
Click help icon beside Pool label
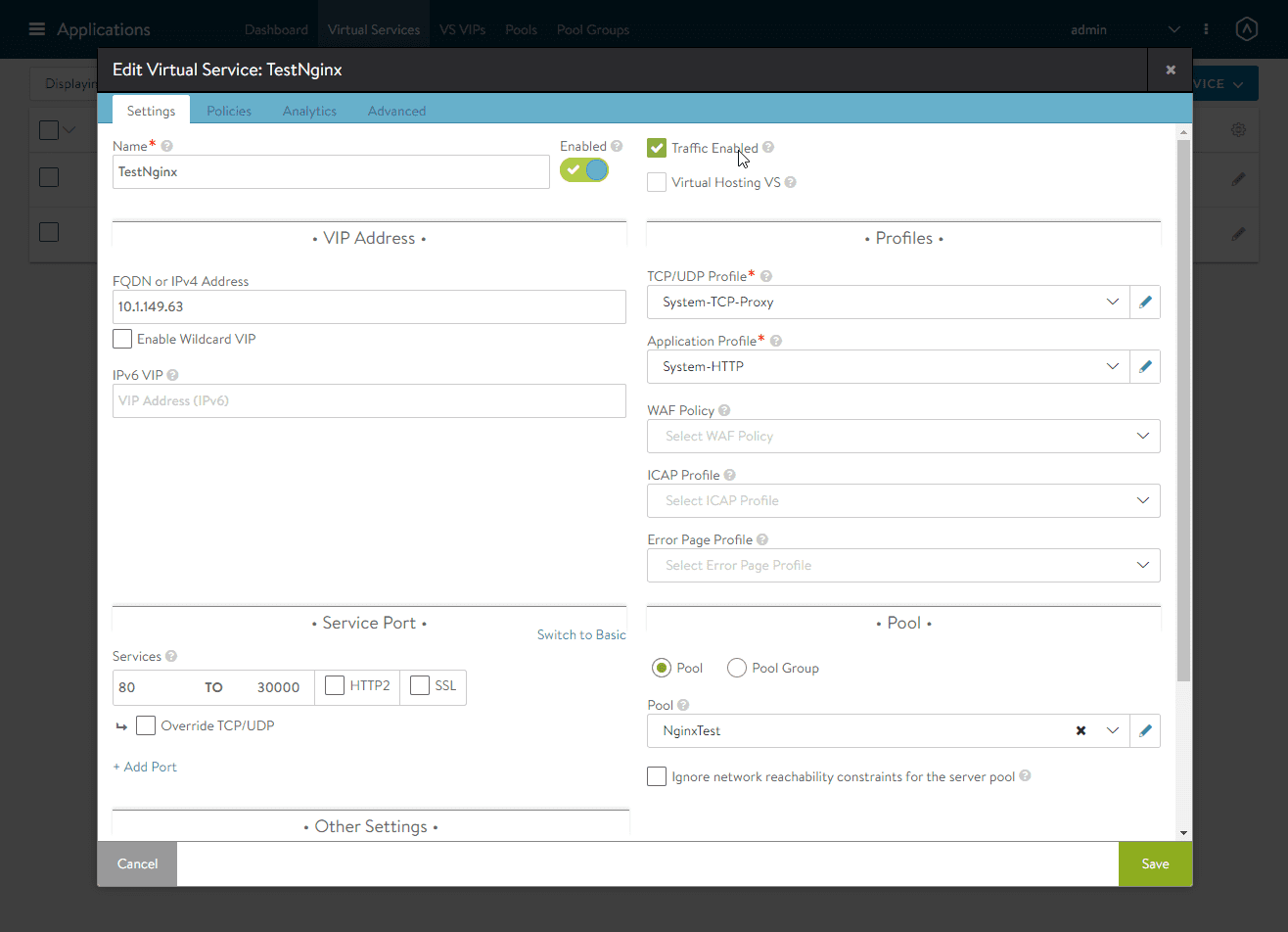[x=683, y=705]
